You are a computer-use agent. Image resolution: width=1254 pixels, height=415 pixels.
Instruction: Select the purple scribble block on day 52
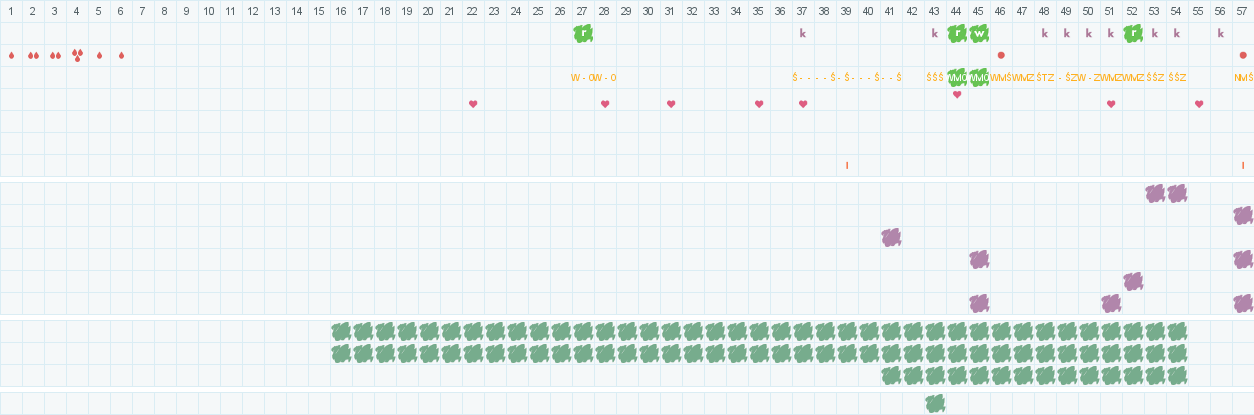(x=1133, y=281)
